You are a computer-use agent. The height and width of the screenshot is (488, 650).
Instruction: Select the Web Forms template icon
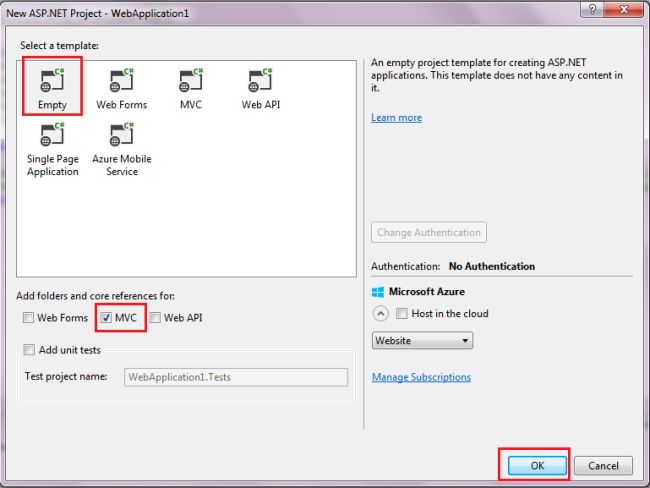pyautogui.click(x=121, y=80)
